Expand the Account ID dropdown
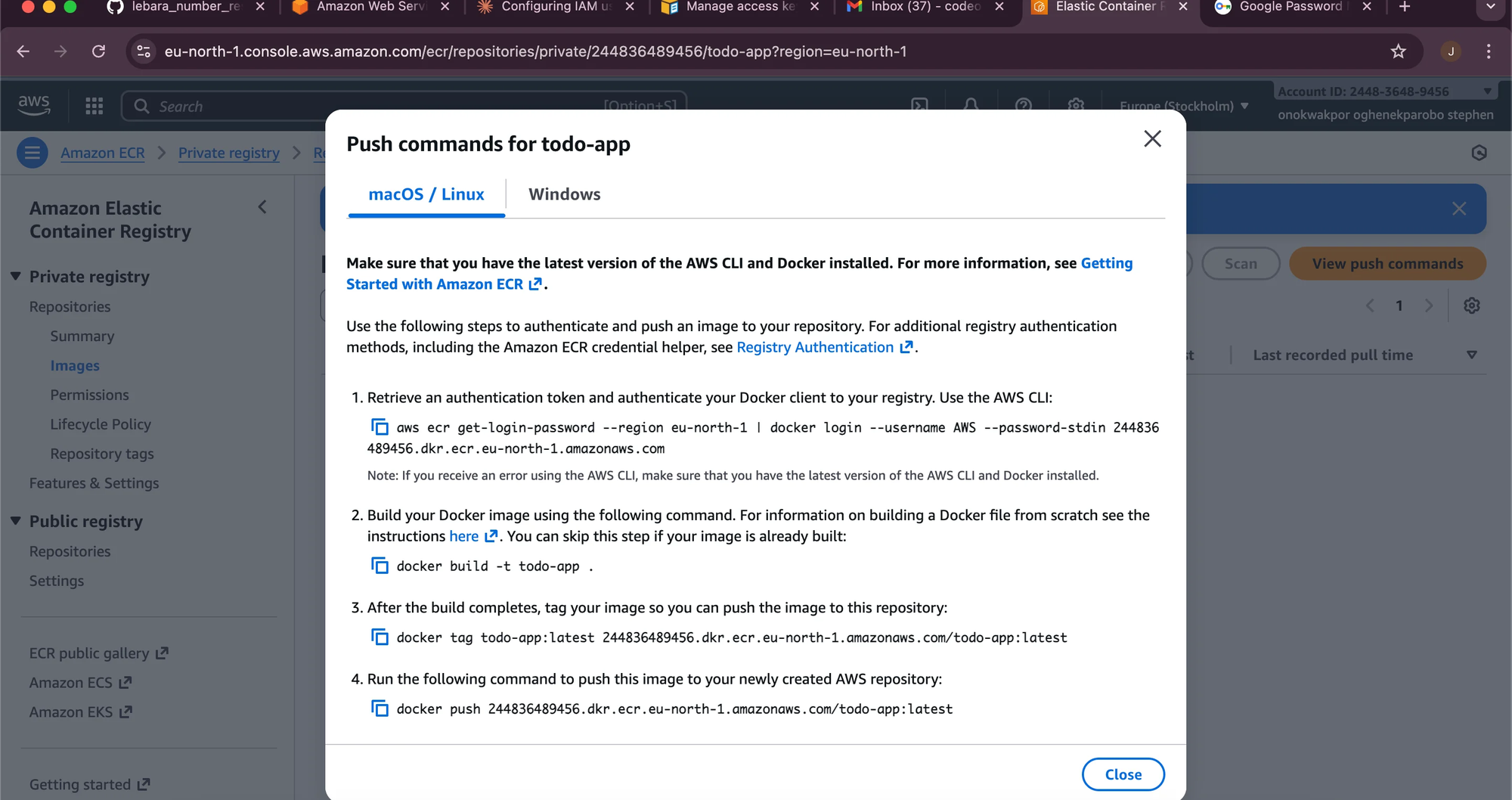Viewport: 1512px width, 800px height. (x=1486, y=91)
